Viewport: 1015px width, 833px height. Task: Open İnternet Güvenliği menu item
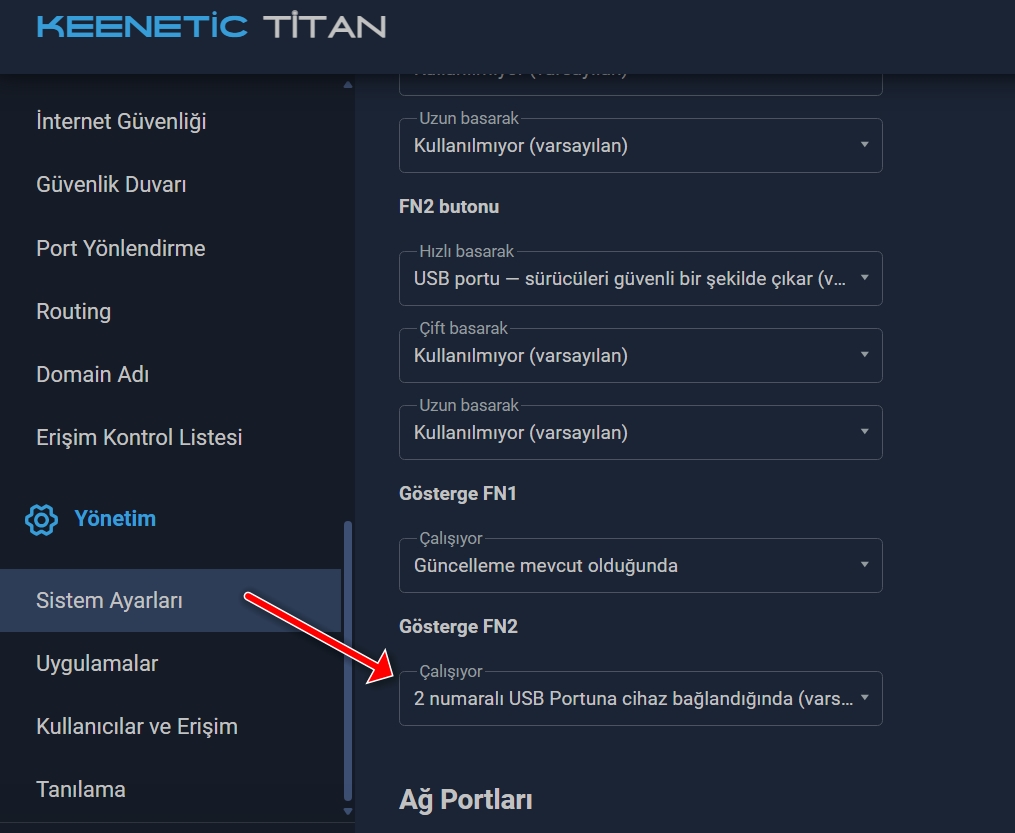click(x=121, y=121)
